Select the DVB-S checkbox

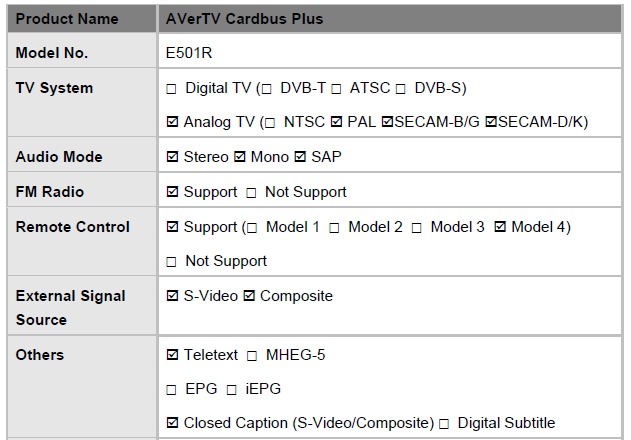tap(401, 89)
